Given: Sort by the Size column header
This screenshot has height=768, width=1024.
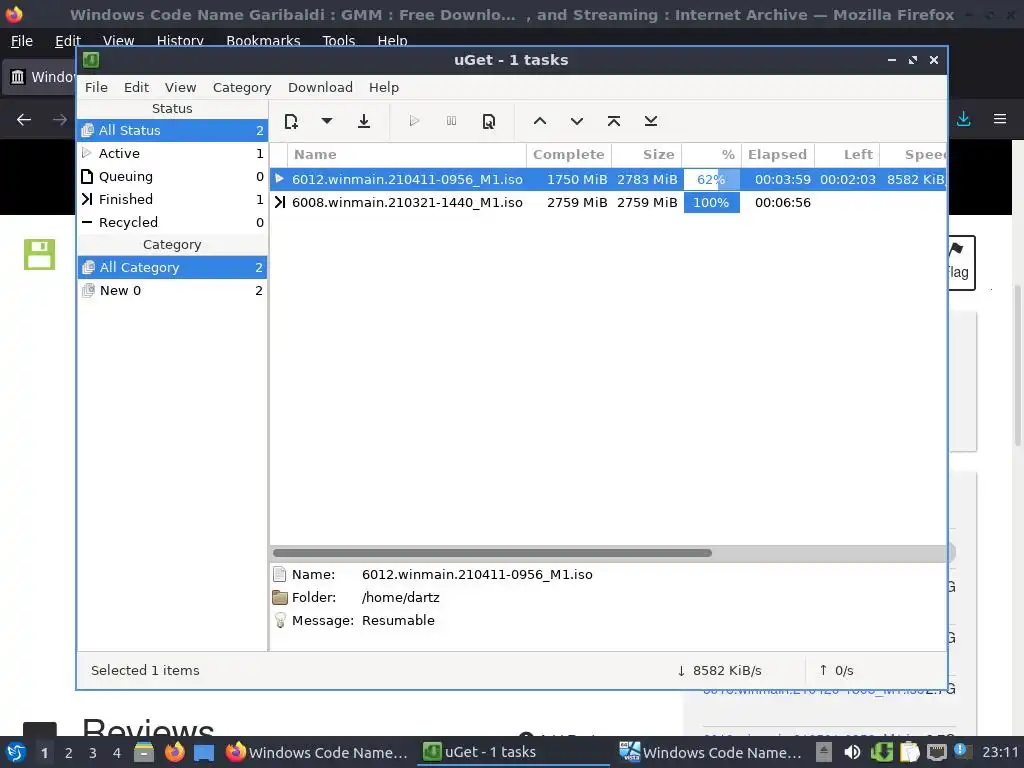Looking at the screenshot, I should 647,155.
